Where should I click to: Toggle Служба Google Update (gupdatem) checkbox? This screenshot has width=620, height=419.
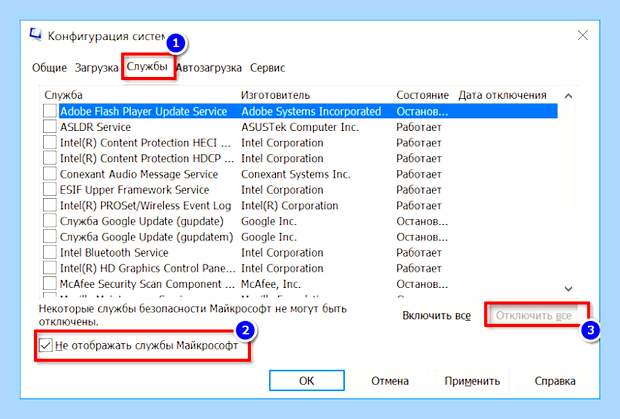pos(50,237)
